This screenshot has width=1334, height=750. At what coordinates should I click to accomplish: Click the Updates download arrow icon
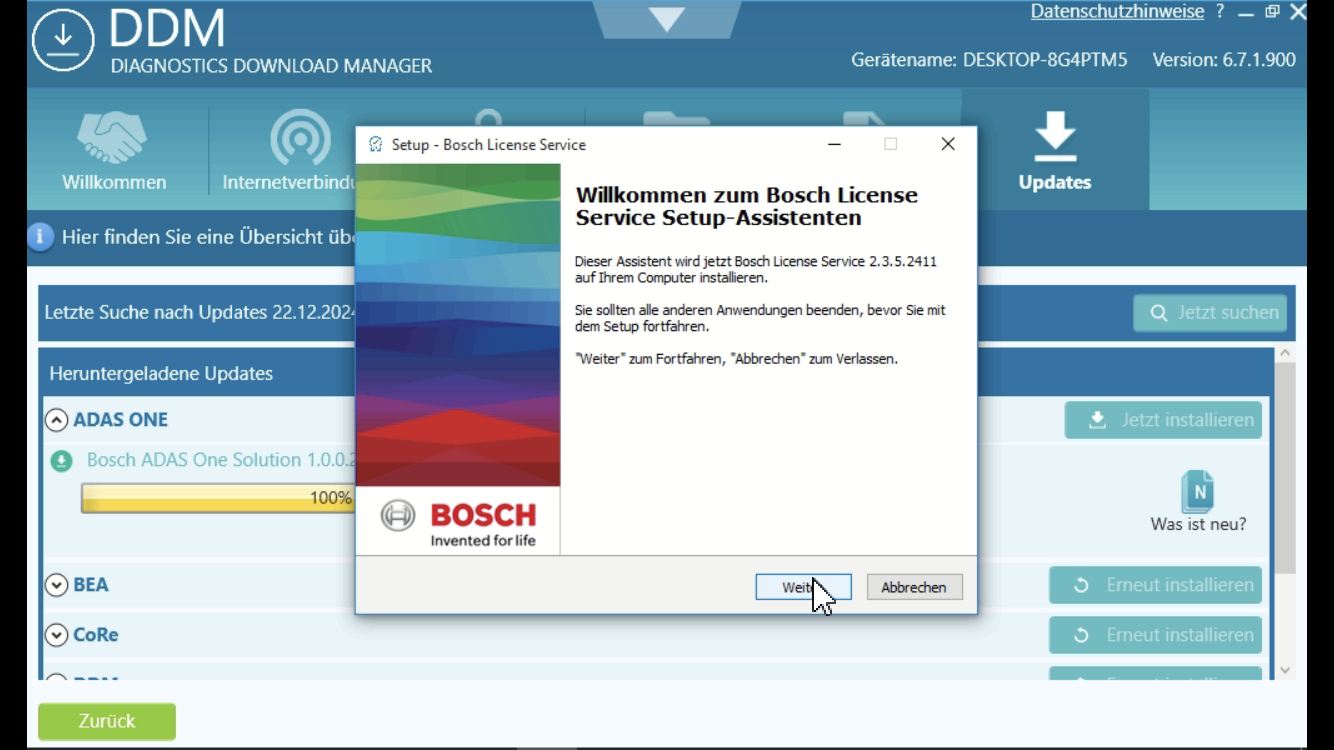[1055, 137]
